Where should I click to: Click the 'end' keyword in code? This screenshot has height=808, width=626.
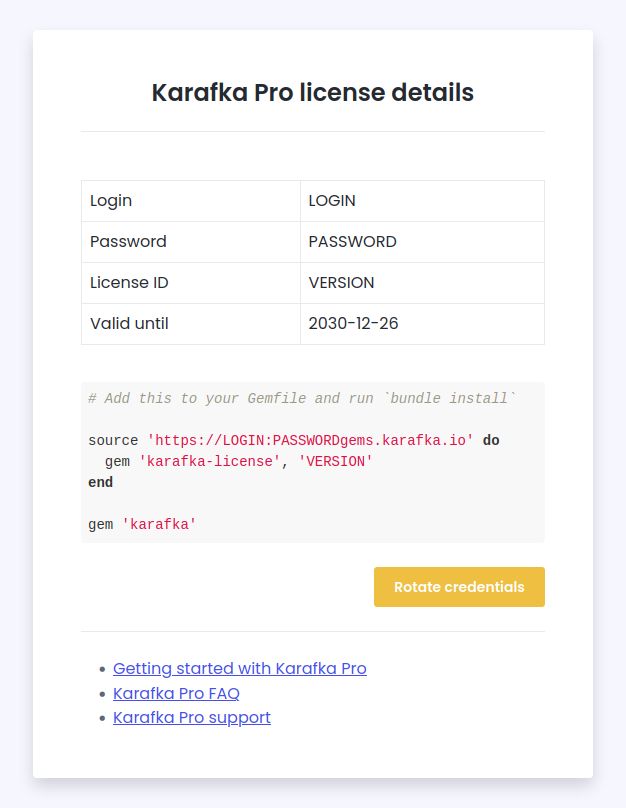[x=100, y=482]
